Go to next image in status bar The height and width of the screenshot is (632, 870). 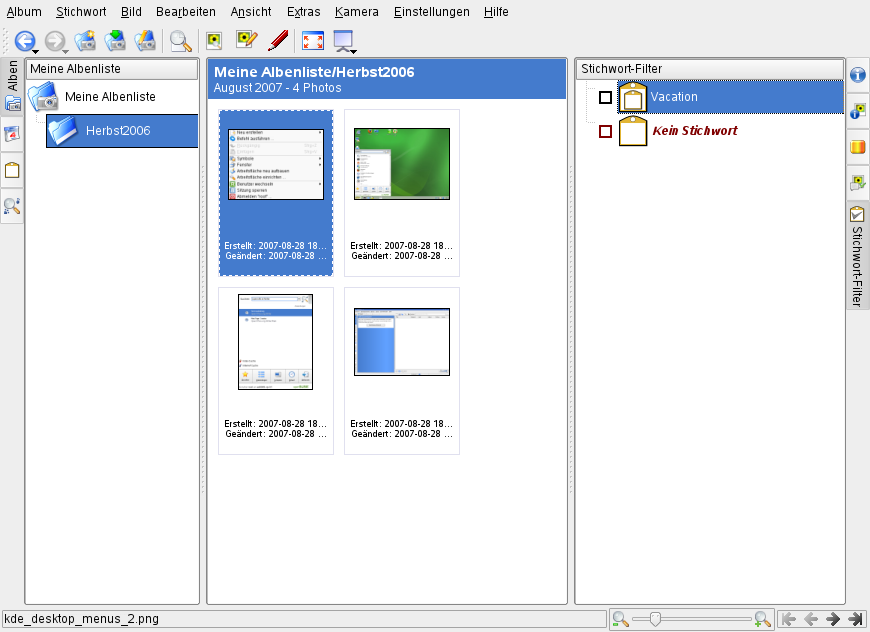pyautogui.click(x=833, y=619)
